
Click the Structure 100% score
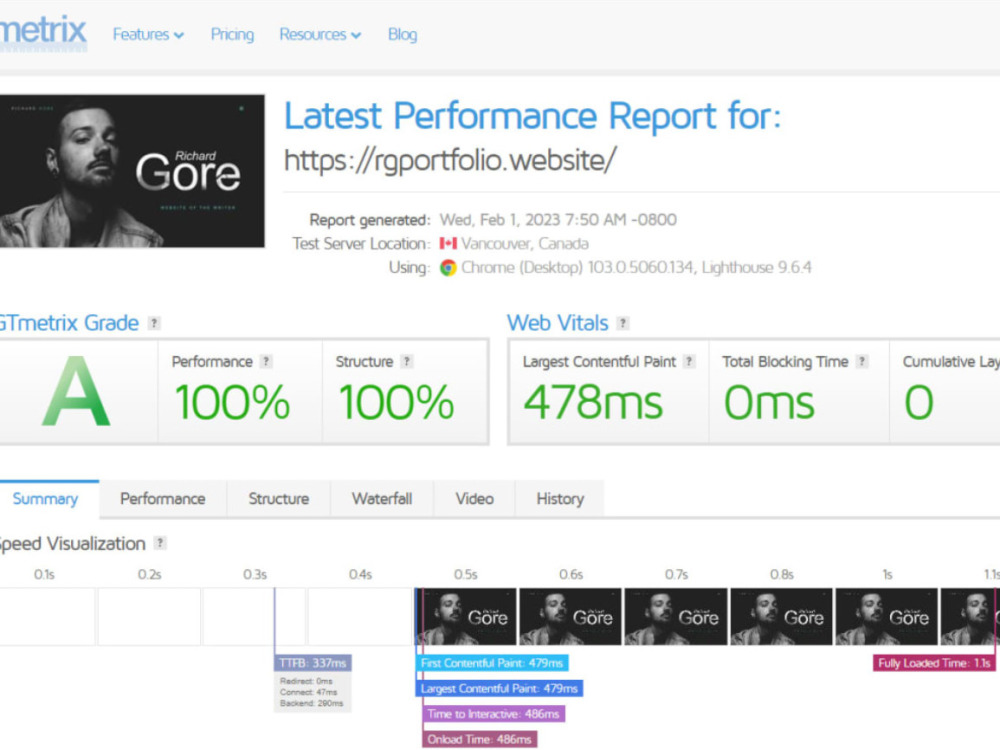pos(396,402)
